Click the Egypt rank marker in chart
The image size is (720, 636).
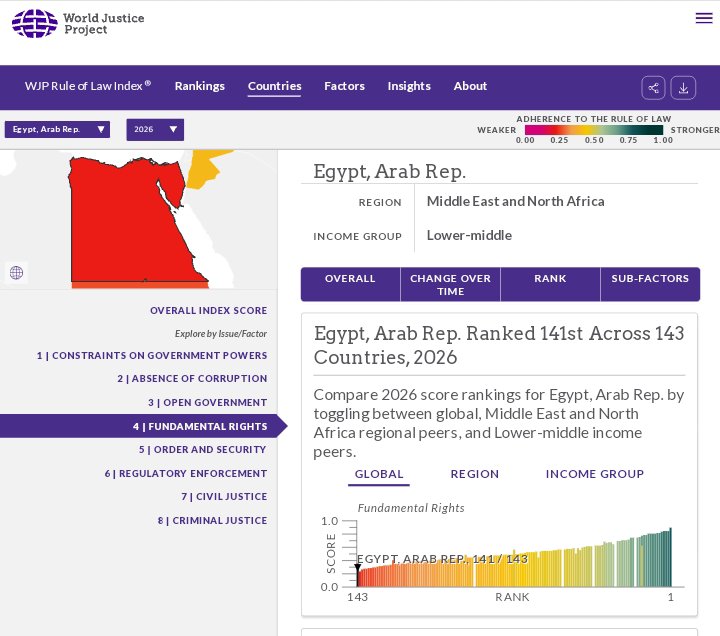coord(357,568)
